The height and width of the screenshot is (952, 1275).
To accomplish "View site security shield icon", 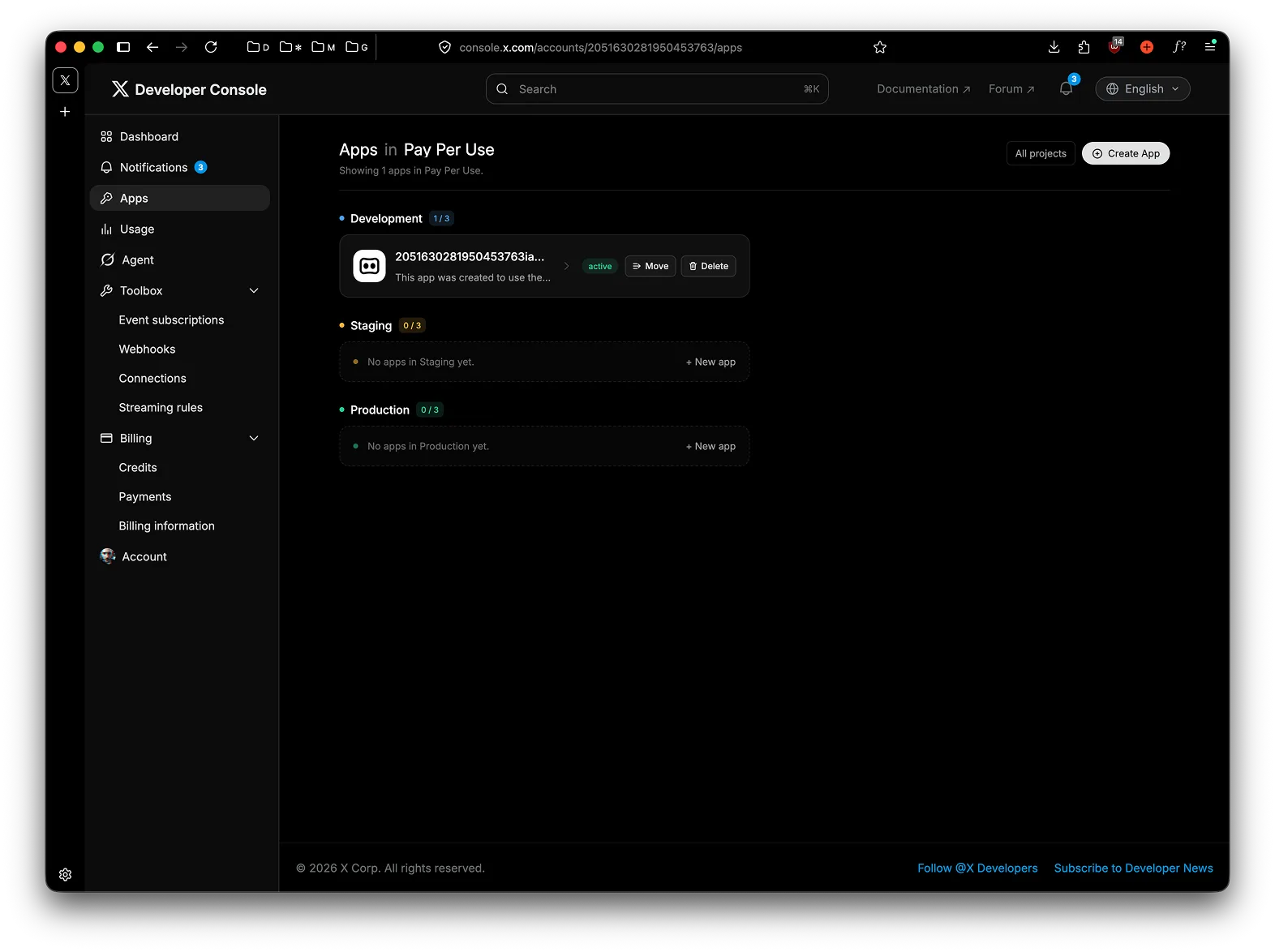I will coord(444,47).
